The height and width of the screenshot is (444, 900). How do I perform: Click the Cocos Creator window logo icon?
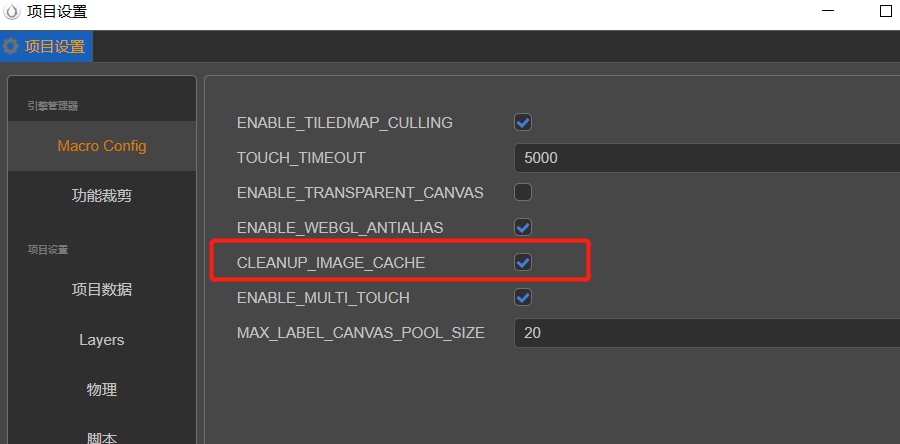pos(12,12)
